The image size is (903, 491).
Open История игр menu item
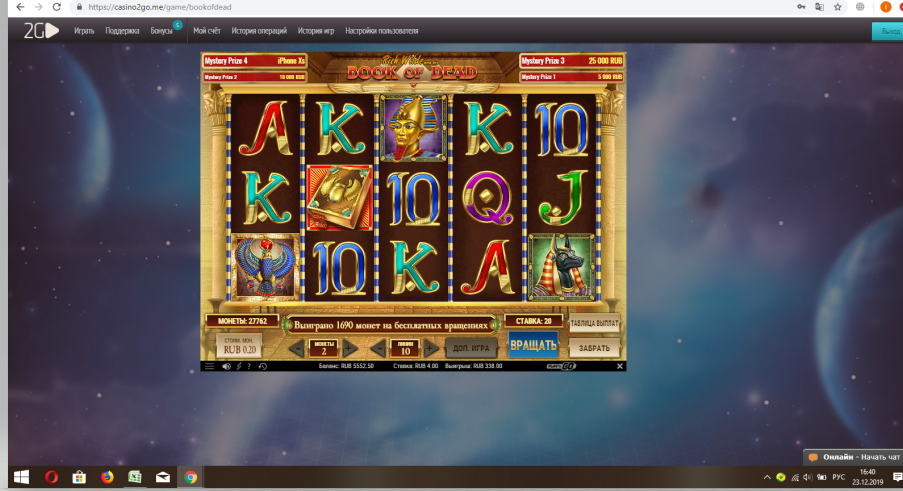[x=316, y=31]
